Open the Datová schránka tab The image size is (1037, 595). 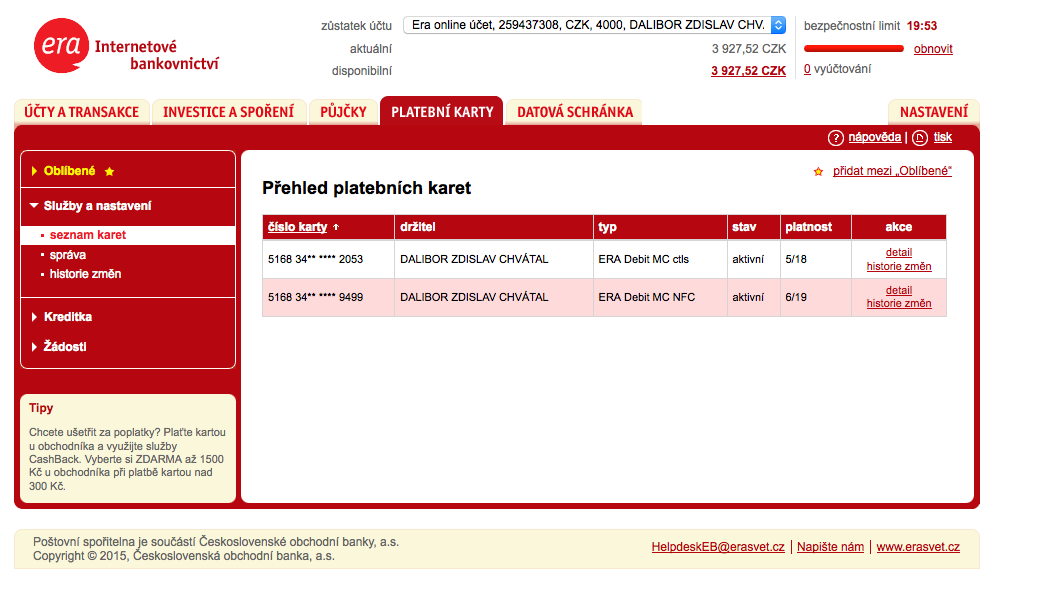pos(575,112)
